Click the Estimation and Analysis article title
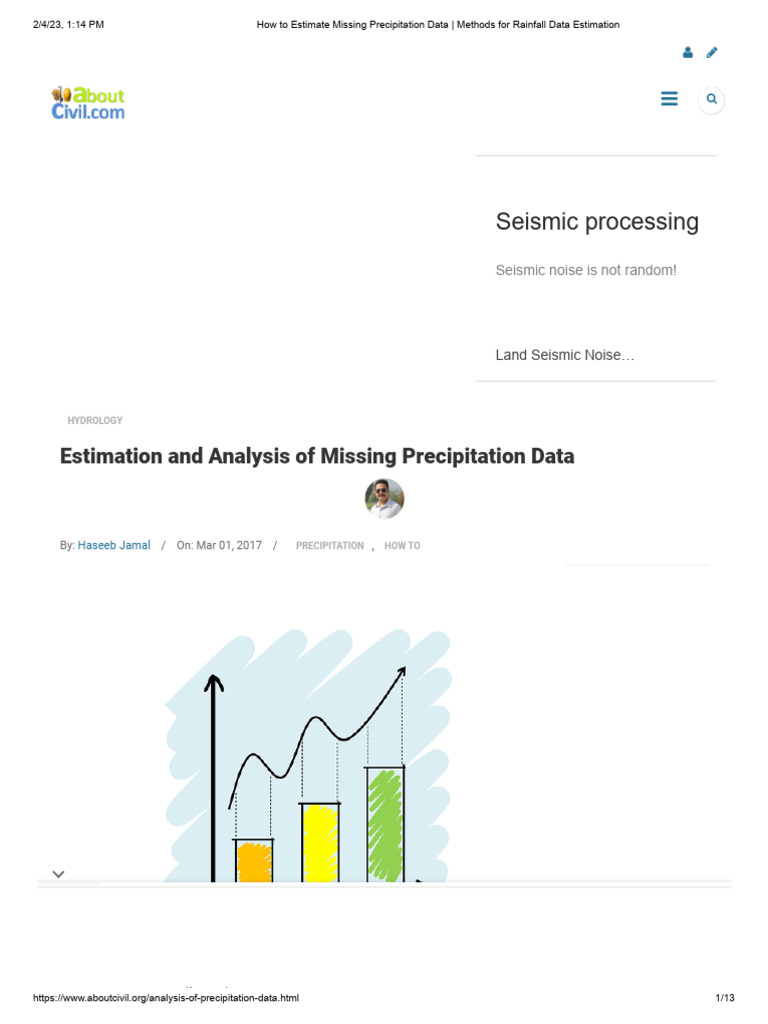 [x=317, y=457]
